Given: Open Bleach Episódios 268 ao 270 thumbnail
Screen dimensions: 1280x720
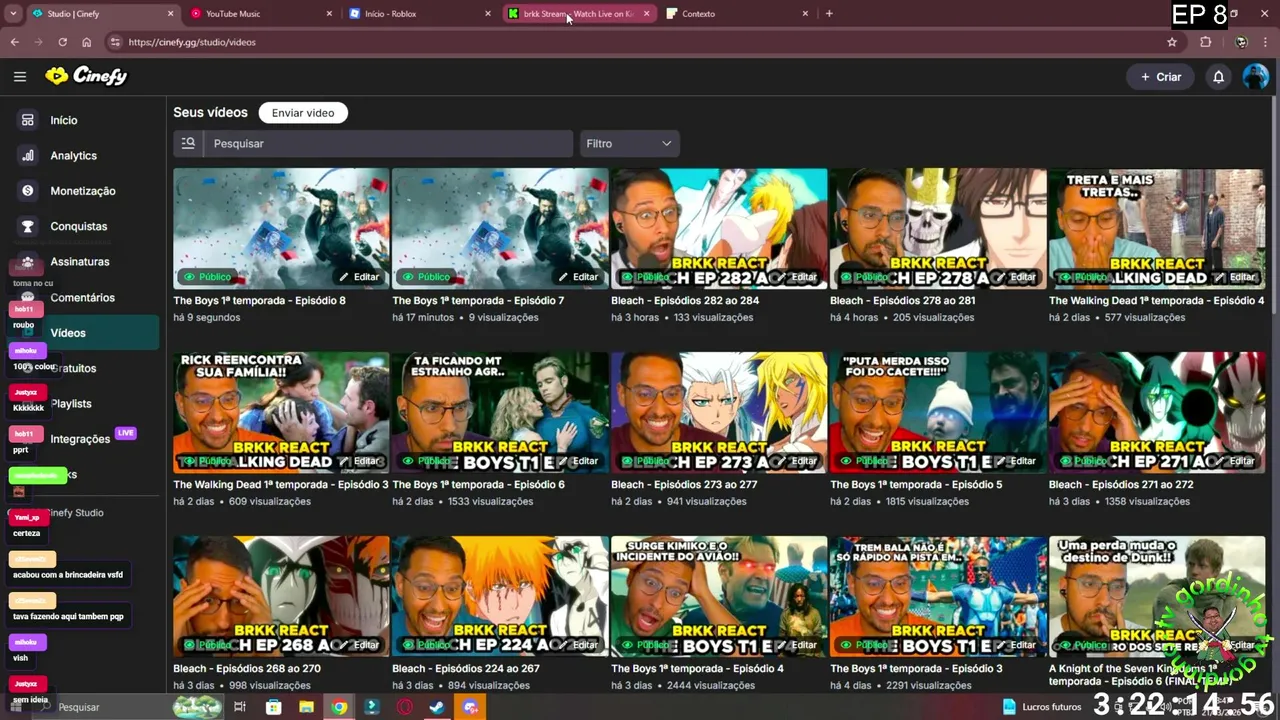Looking at the screenshot, I should [x=281, y=596].
